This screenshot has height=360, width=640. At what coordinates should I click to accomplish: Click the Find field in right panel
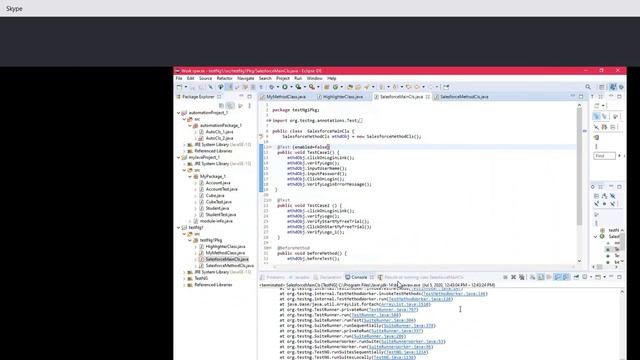[604, 156]
